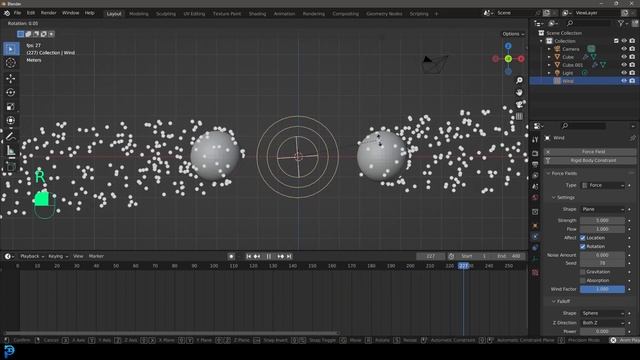Switch to the Geometry Nodes workspace tab

point(384,14)
